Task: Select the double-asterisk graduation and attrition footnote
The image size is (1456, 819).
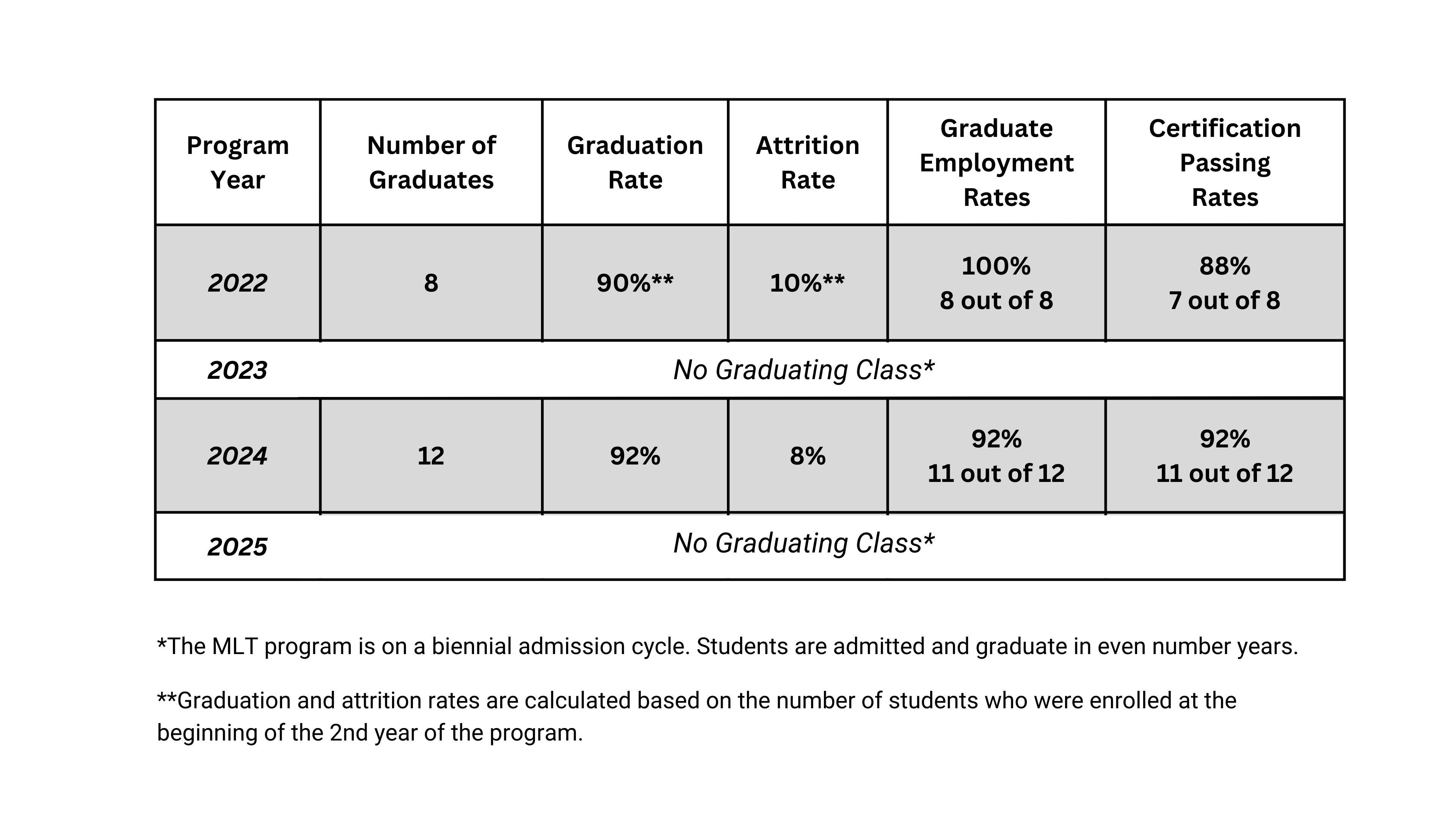Action: pyautogui.click(x=697, y=717)
